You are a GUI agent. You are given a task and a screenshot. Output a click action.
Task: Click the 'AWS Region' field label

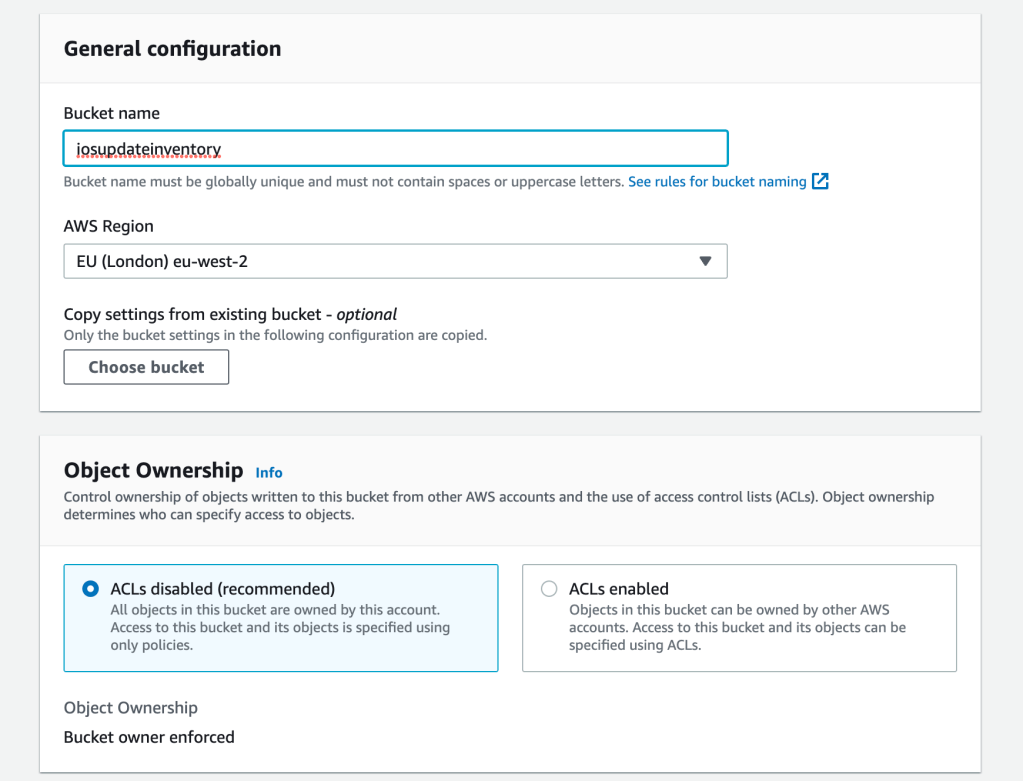108,226
